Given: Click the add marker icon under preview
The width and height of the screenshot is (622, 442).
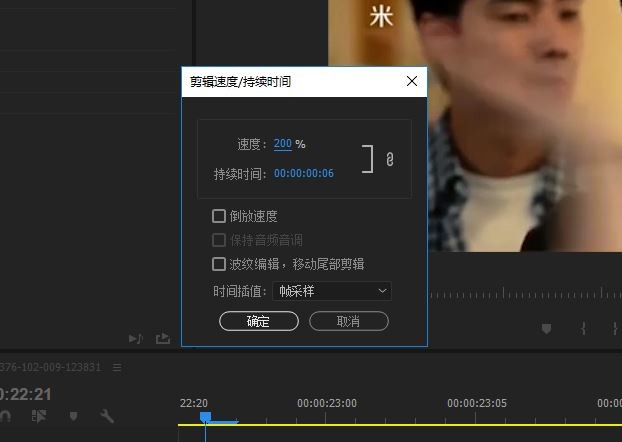Looking at the screenshot, I should tap(547, 328).
